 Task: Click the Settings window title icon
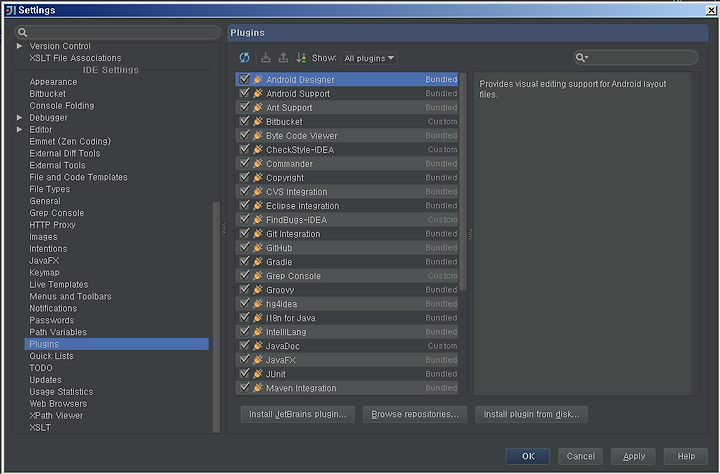[x=11, y=10]
